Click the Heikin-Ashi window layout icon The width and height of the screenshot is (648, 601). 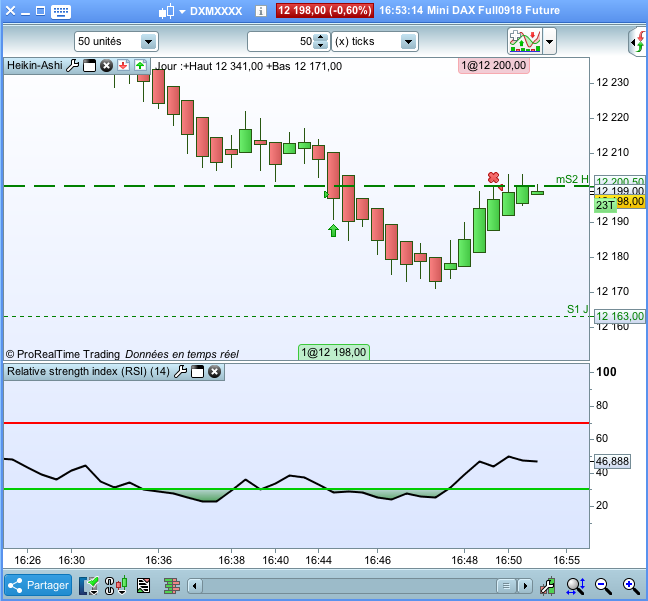tap(89, 66)
